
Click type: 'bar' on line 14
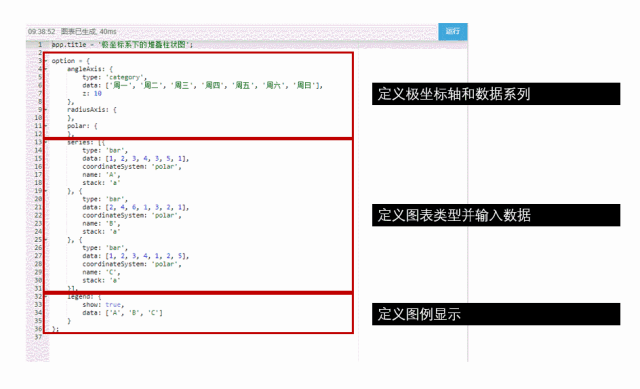105,151
